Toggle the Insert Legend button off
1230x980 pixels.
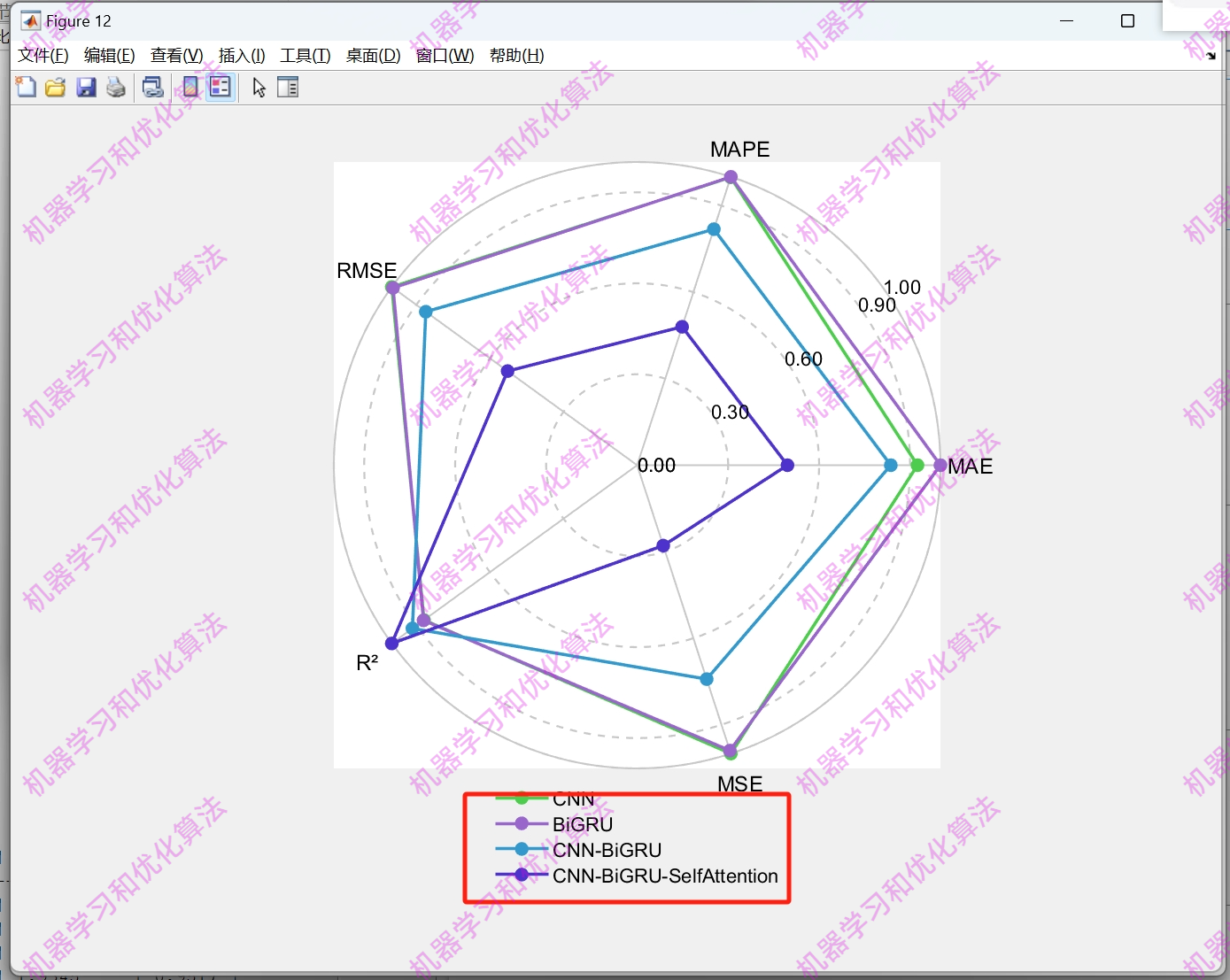[x=220, y=86]
